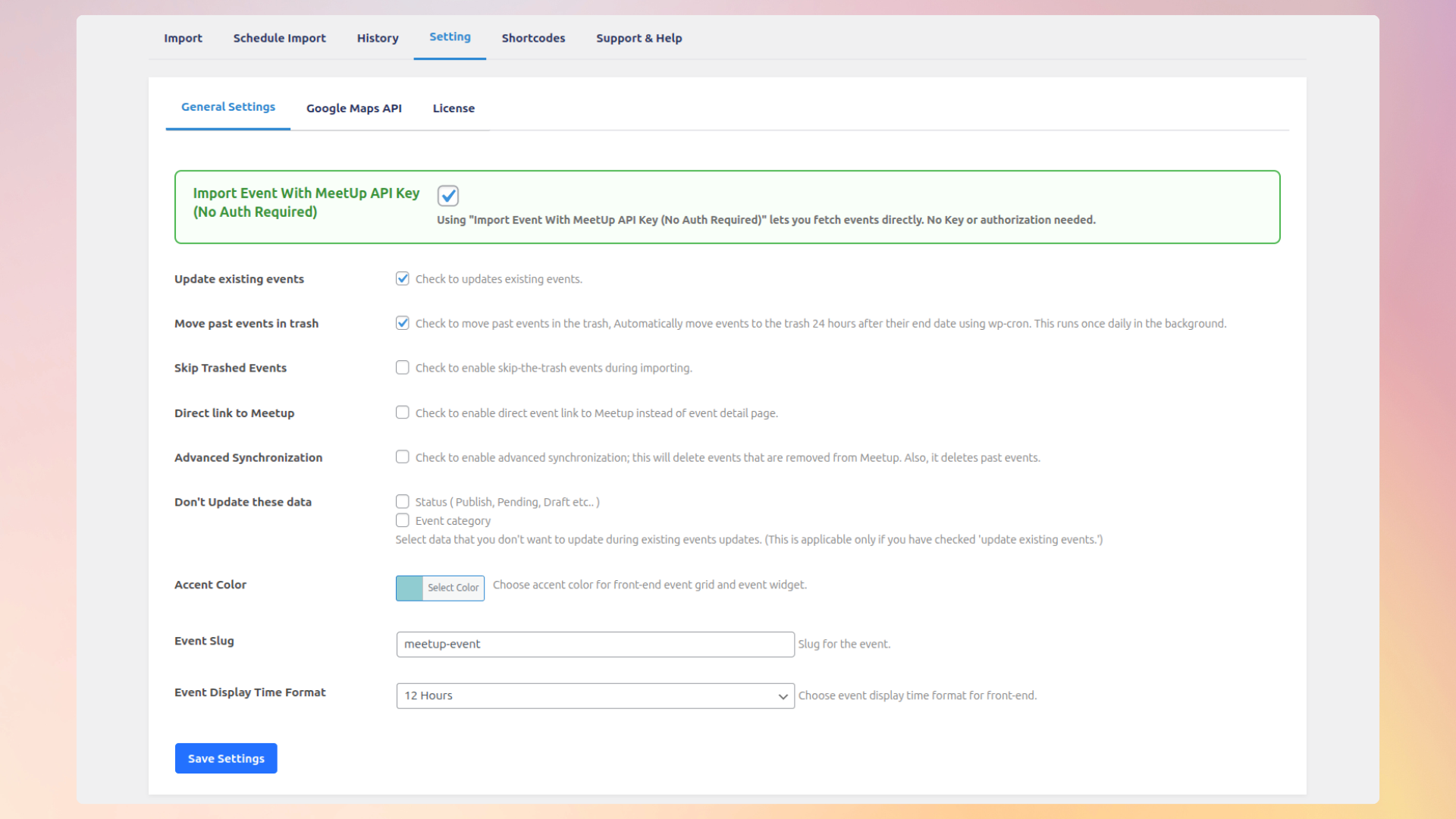This screenshot has height=819, width=1456.
Task: Go to the Schedule Import tab
Action: (280, 38)
